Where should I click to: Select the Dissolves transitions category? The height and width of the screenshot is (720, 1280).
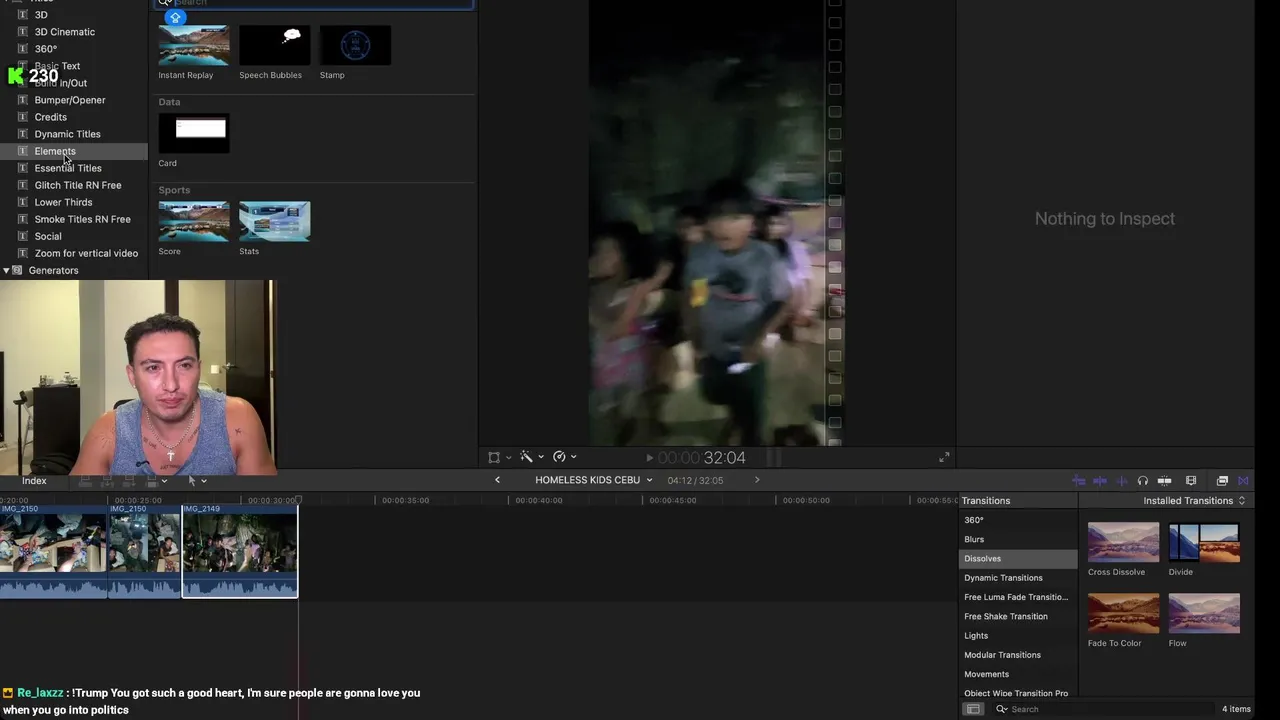click(1018, 559)
